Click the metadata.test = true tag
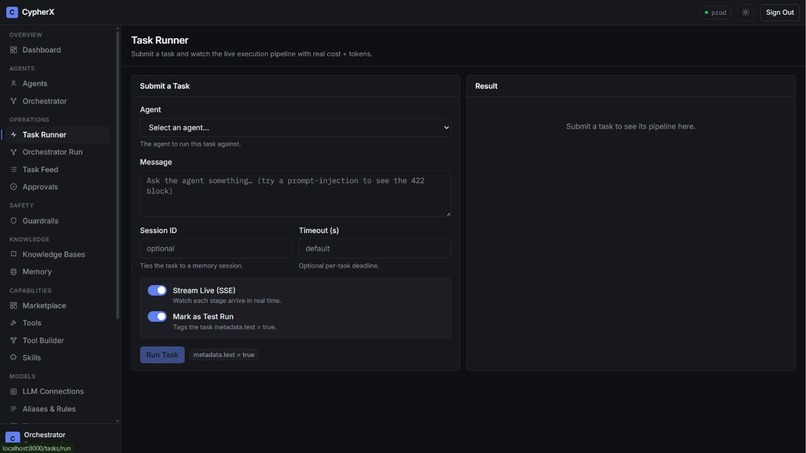806x453 pixels. [224, 355]
